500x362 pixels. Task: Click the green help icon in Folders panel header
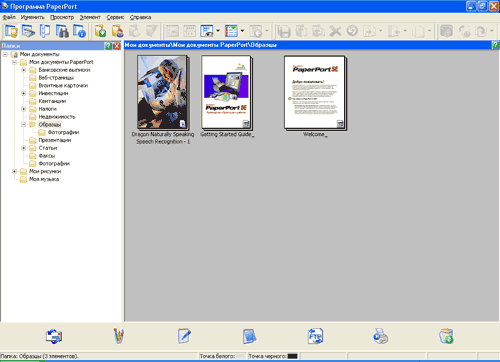point(108,46)
